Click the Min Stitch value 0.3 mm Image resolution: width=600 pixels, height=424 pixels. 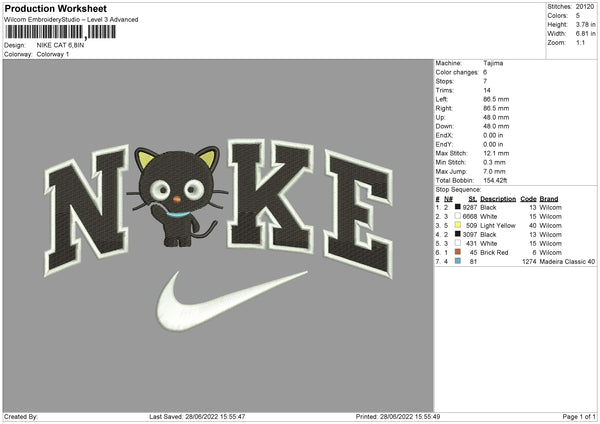[x=494, y=162]
